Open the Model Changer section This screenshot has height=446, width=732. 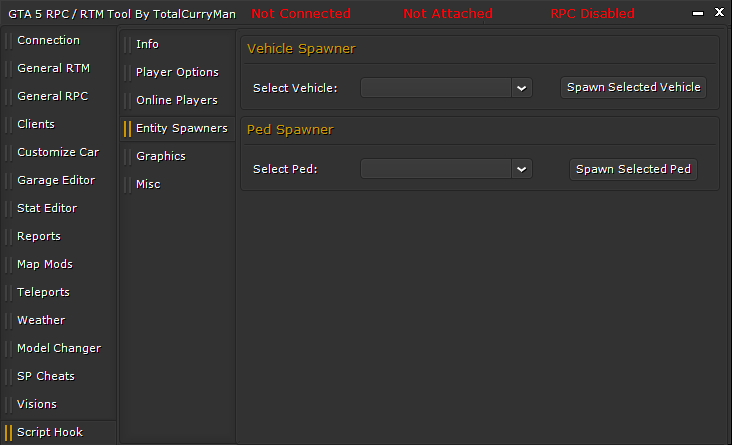[x=58, y=348]
